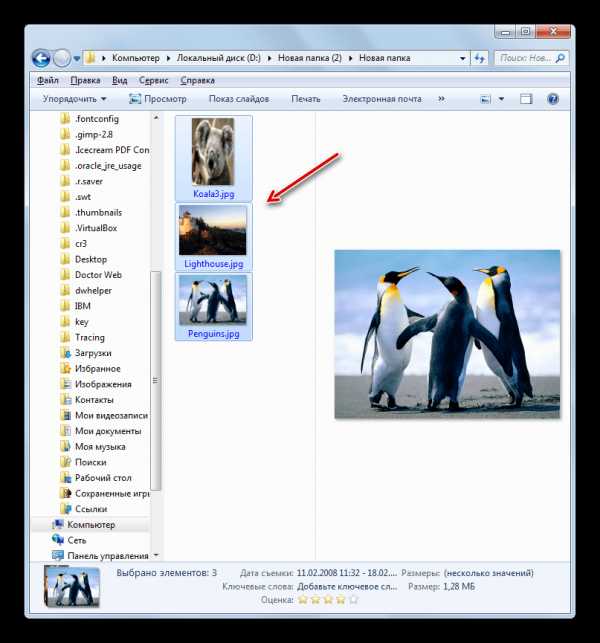Screen dimensions: 600x643
Task: Click the Изображения pictures folder icon
Action: [x=65, y=384]
